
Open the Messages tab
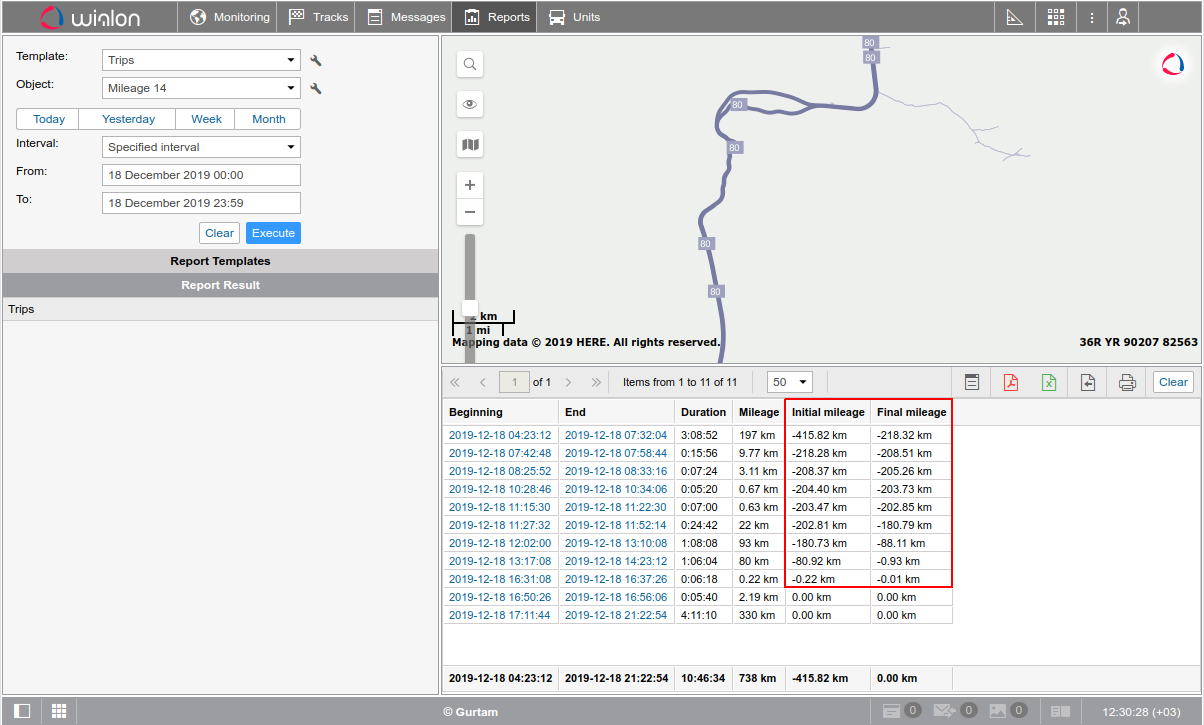tap(405, 17)
